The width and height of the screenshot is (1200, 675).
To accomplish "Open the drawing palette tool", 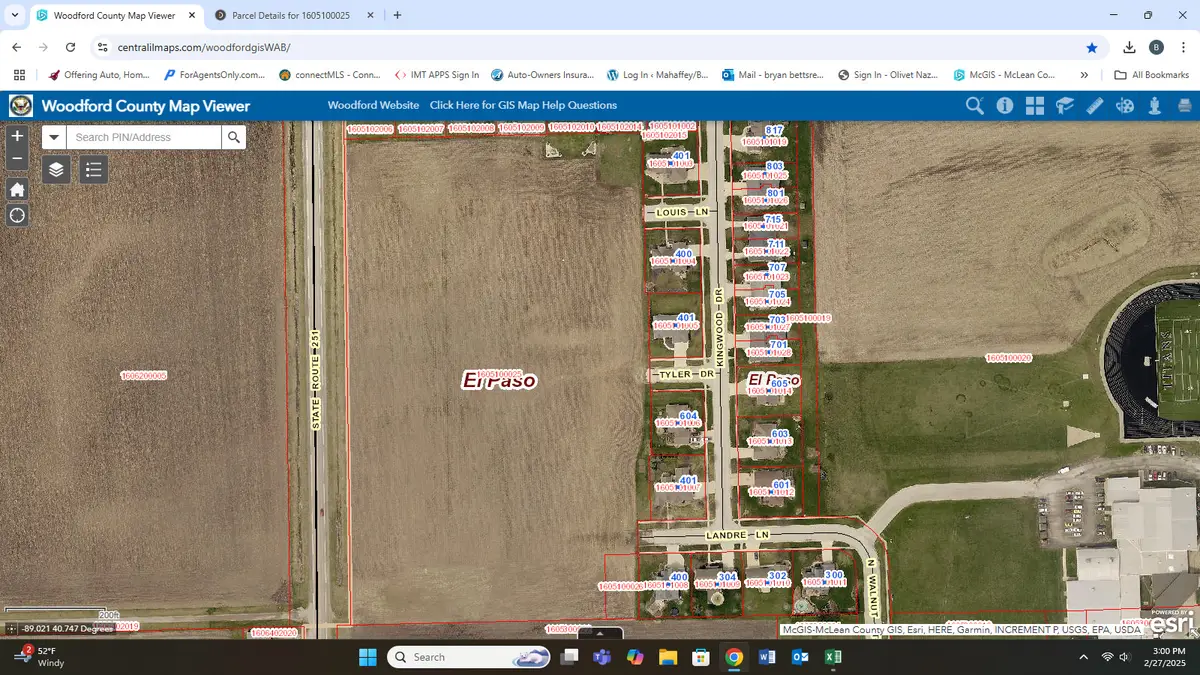I will [1124, 105].
